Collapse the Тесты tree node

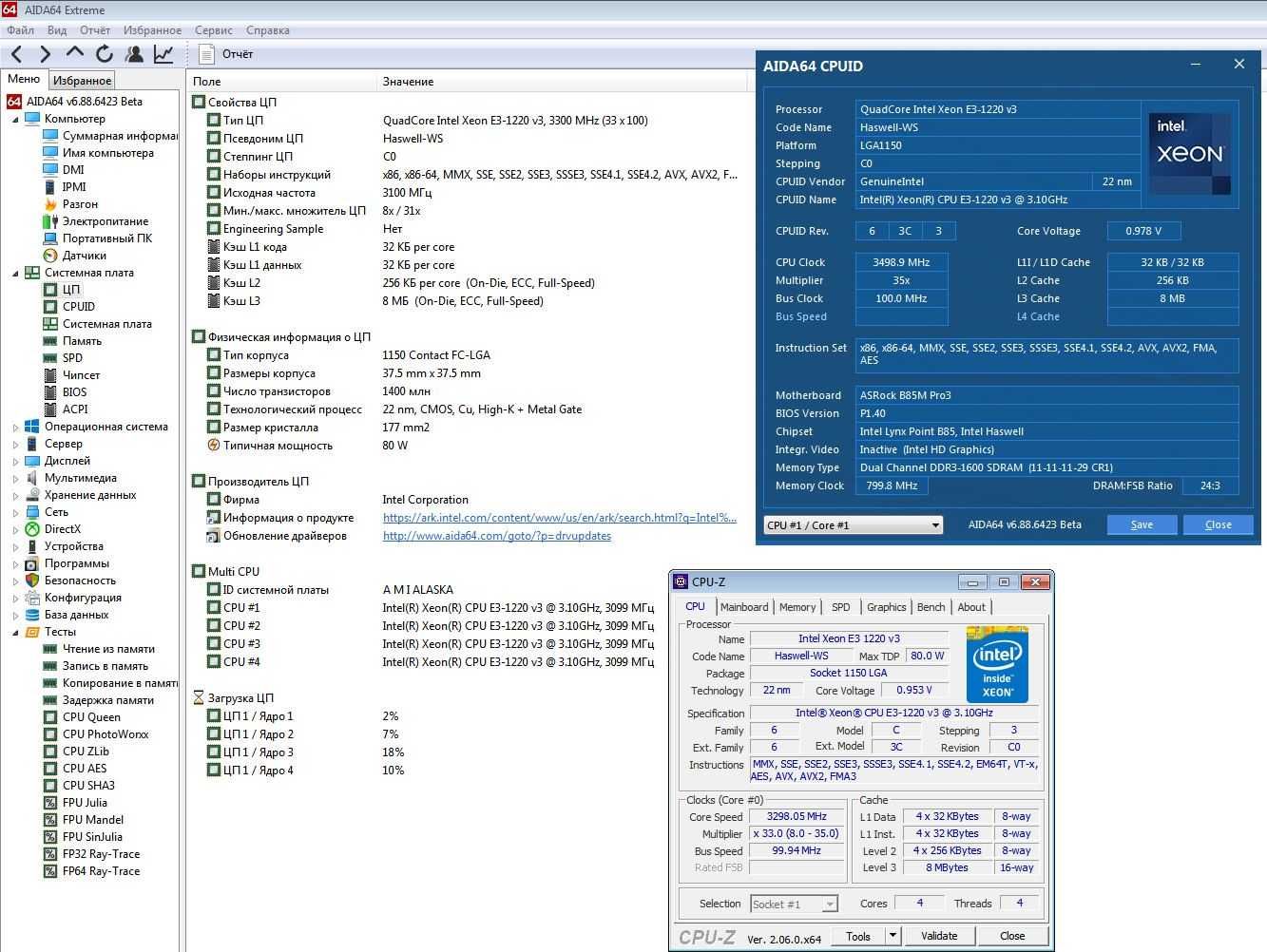coord(15,633)
